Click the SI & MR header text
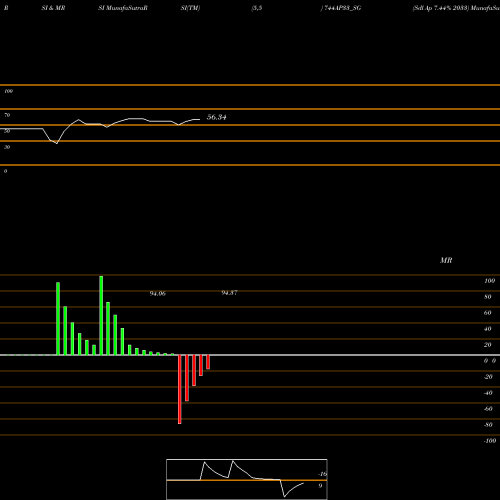The image size is (500, 500). click(x=53, y=8)
